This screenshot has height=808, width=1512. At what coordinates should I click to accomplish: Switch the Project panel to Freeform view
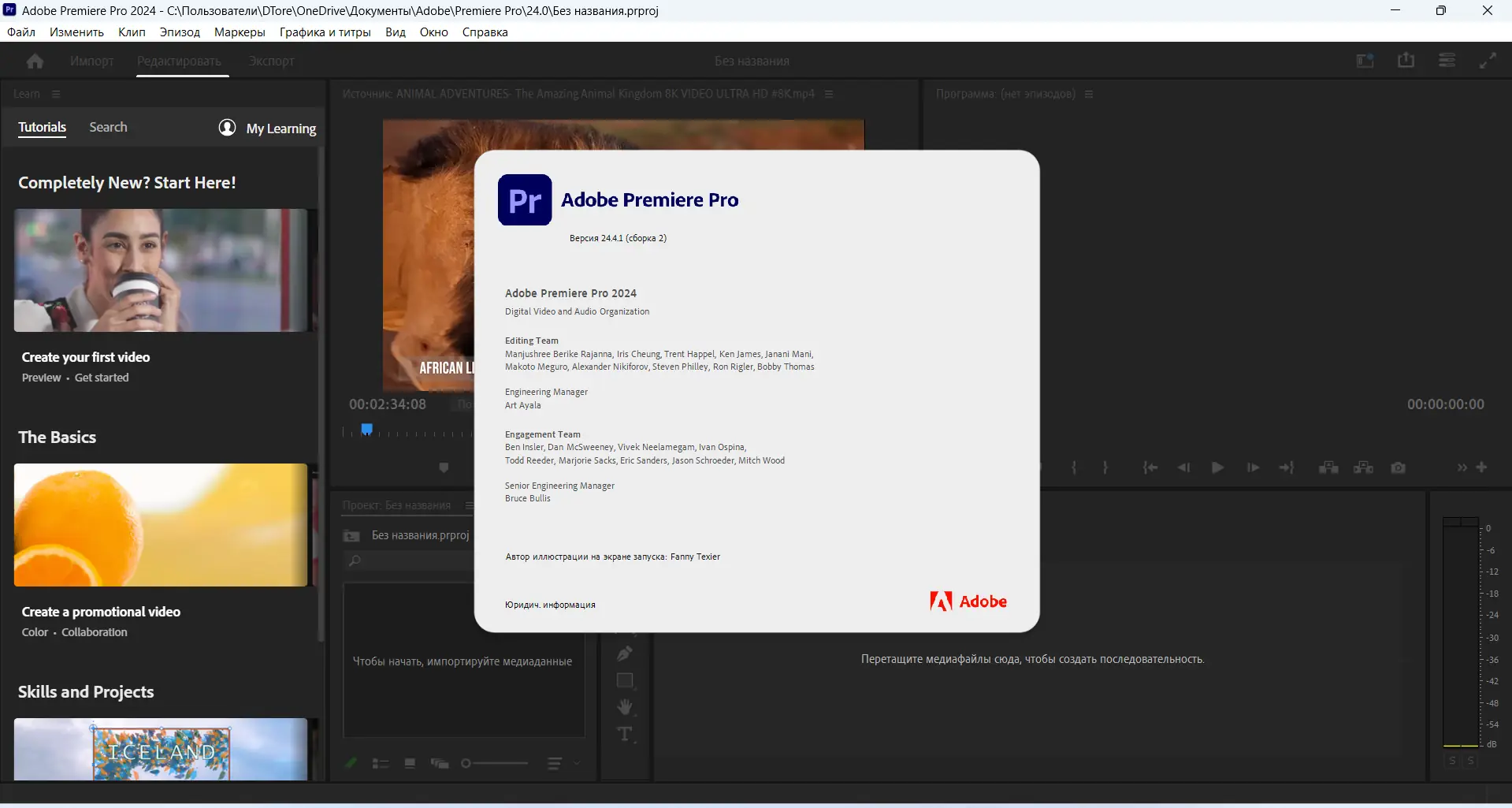pos(440,763)
